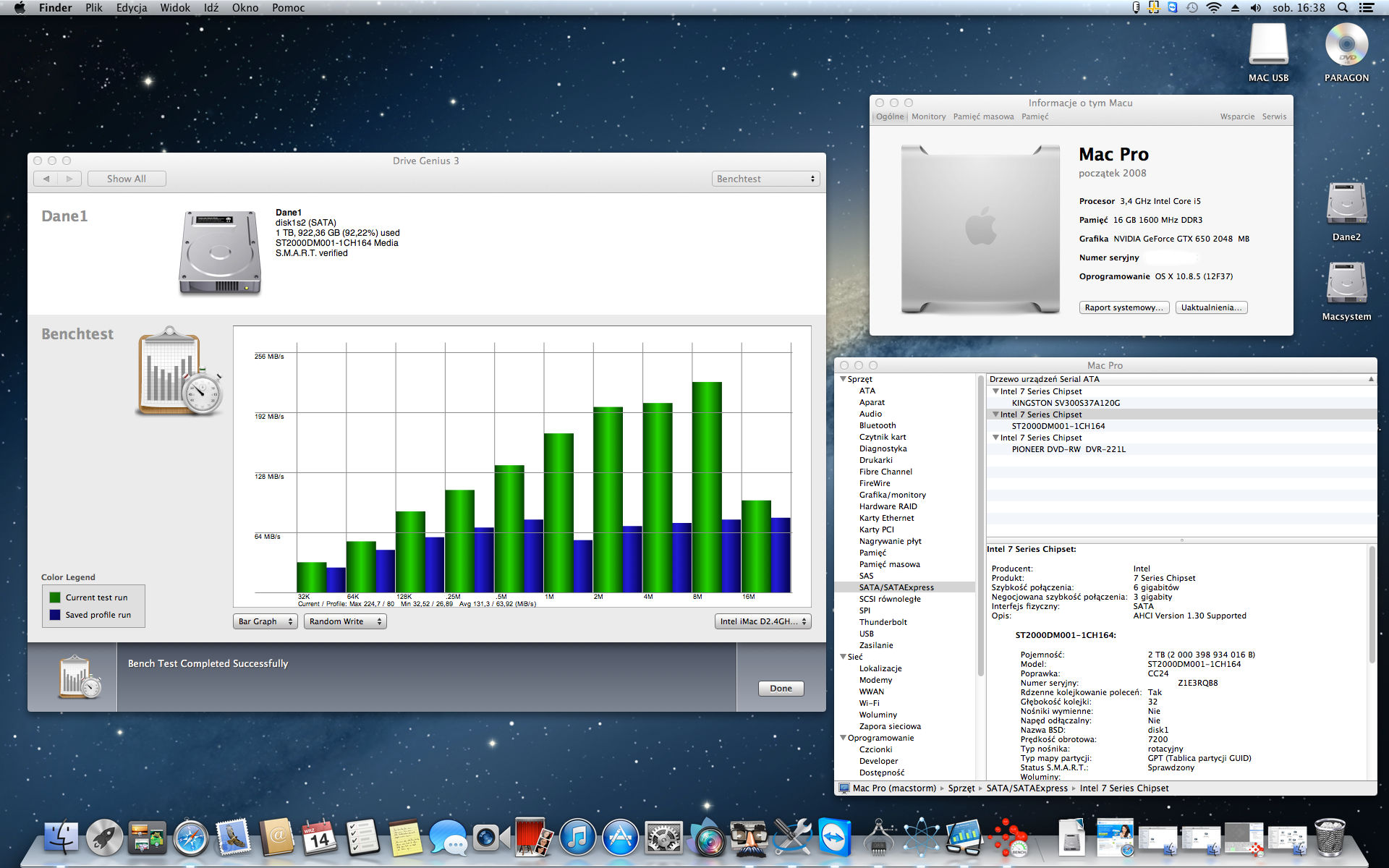Image resolution: width=1389 pixels, height=868 pixels.
Task: Open the Random Write test dropdown
Action: tap(345, 621)
